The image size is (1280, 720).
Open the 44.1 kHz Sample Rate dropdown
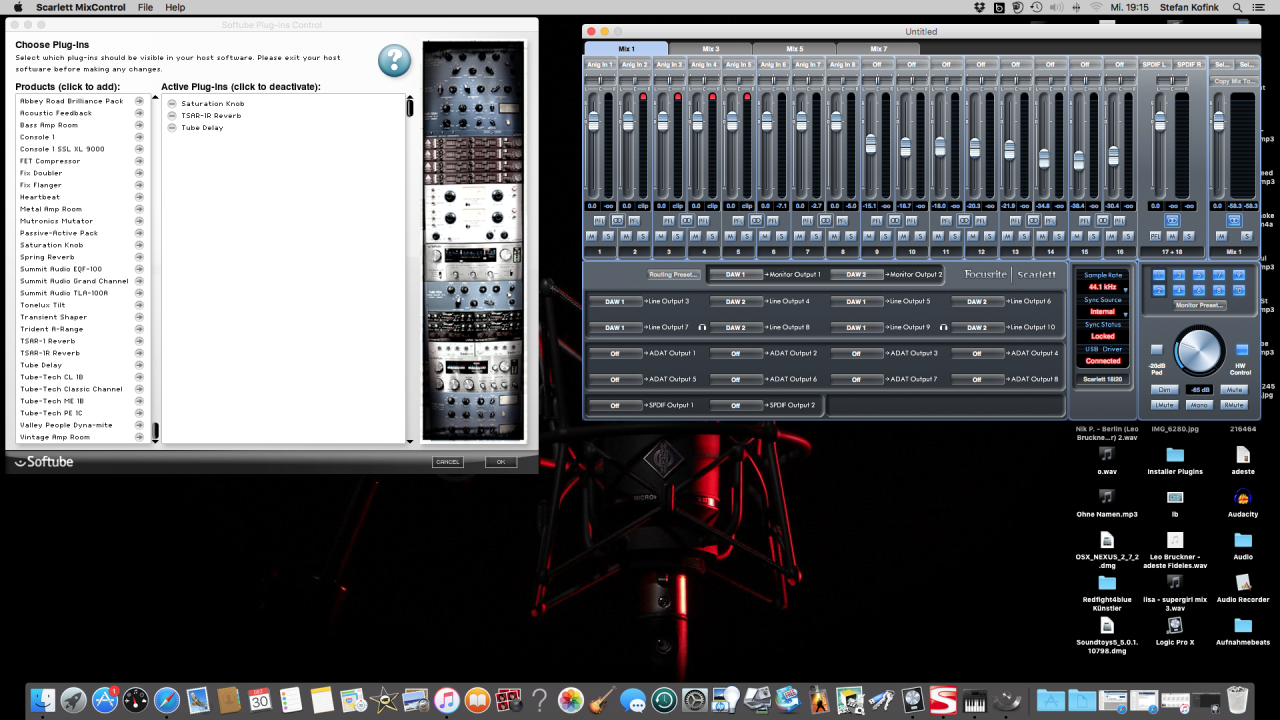coord(1103,287)
